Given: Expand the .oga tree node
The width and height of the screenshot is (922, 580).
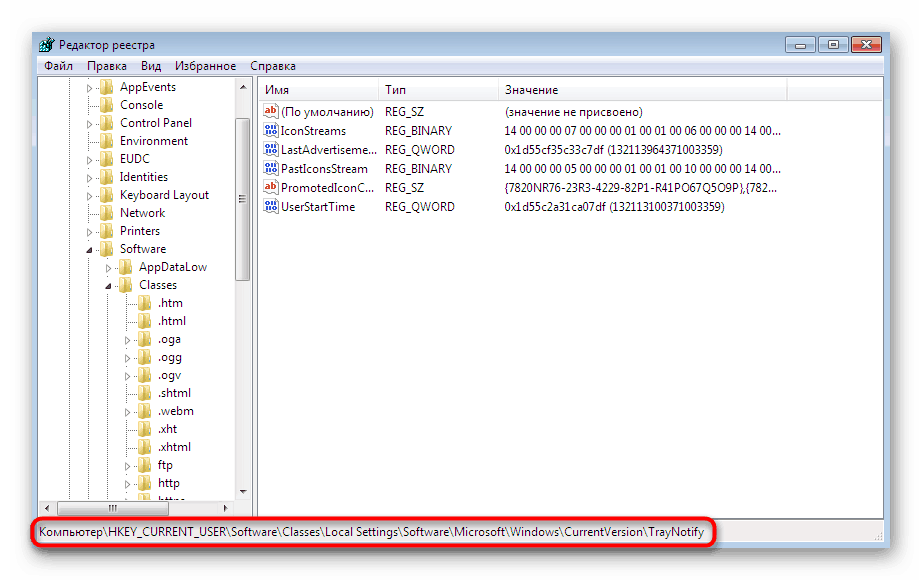Looking at the screenshot, I should pos(127,341).
